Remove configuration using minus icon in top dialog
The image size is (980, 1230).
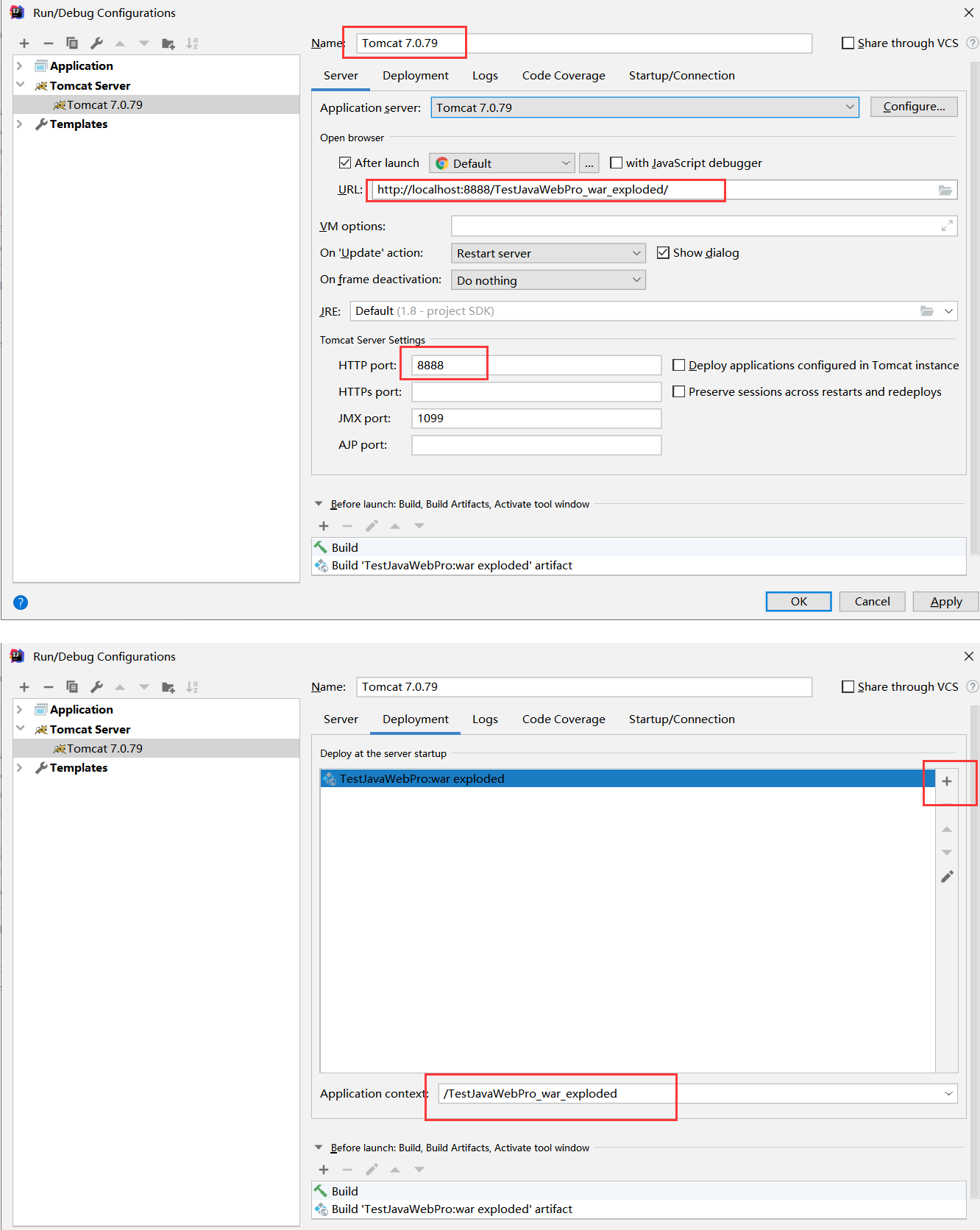[x=49, y=43]
